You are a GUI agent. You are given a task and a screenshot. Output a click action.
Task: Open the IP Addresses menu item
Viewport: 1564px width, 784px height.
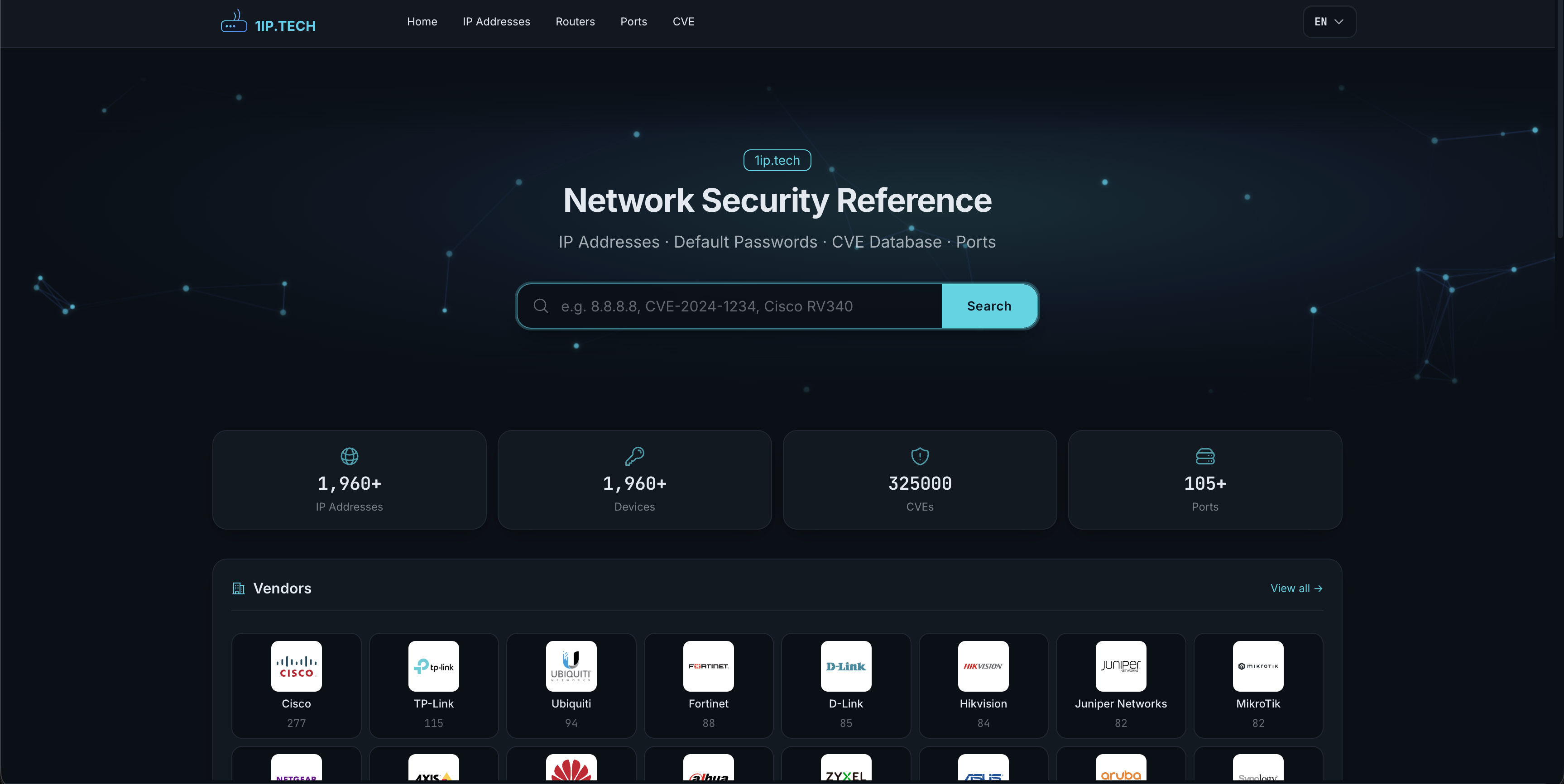point(496,22)
